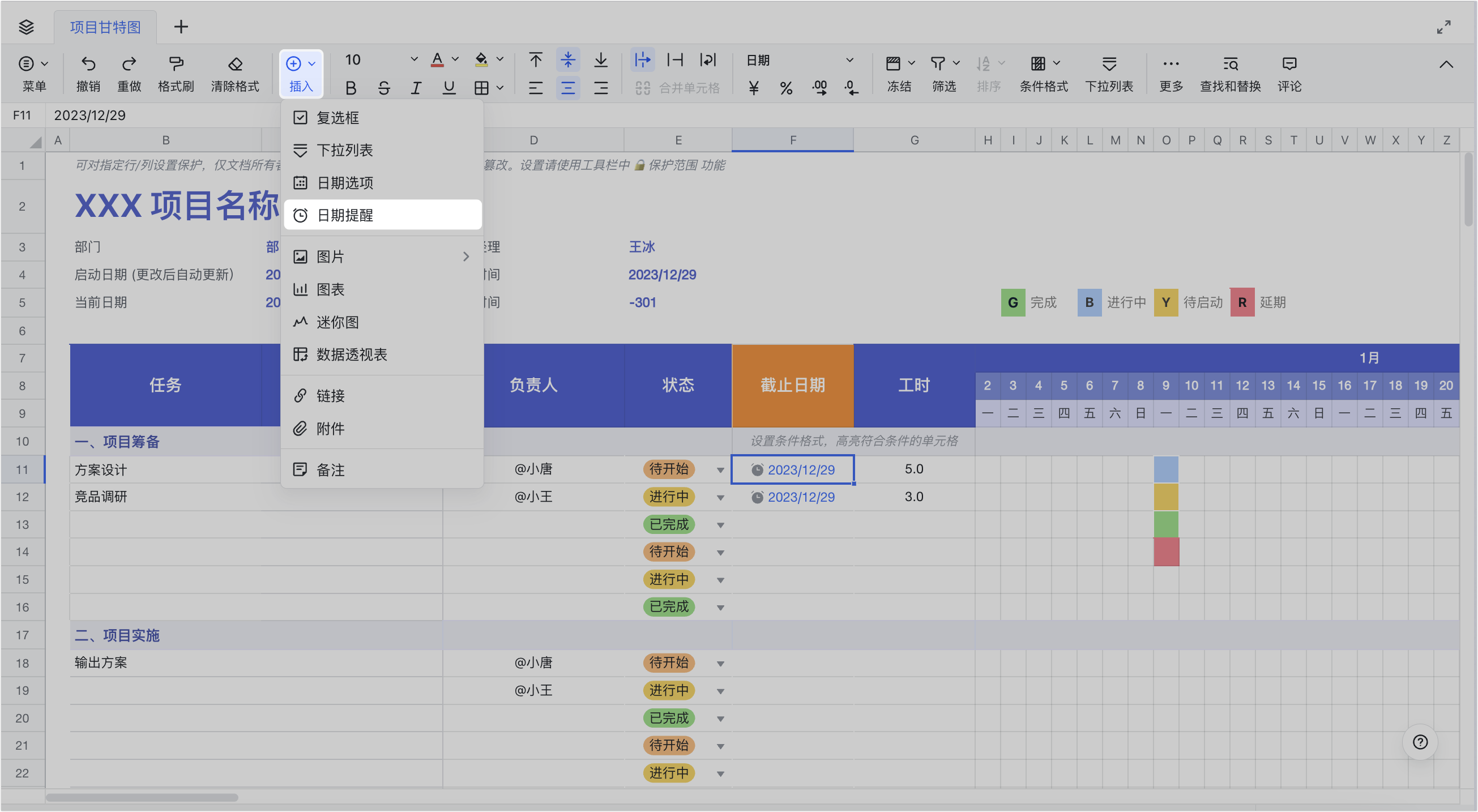Open the Filter (筛选) tool
Image resolution: width=1478 pixels, height=812 pixels.
point(943,72)
